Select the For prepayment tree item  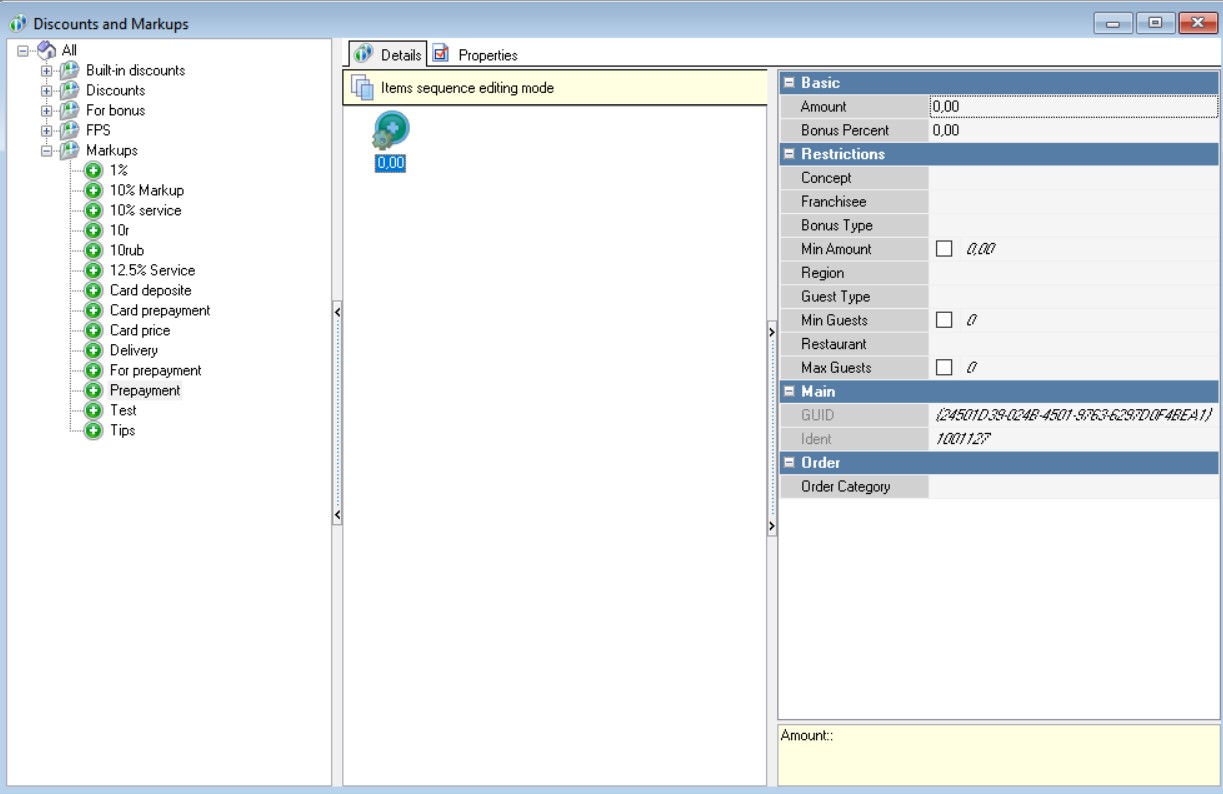coord(155,371)
